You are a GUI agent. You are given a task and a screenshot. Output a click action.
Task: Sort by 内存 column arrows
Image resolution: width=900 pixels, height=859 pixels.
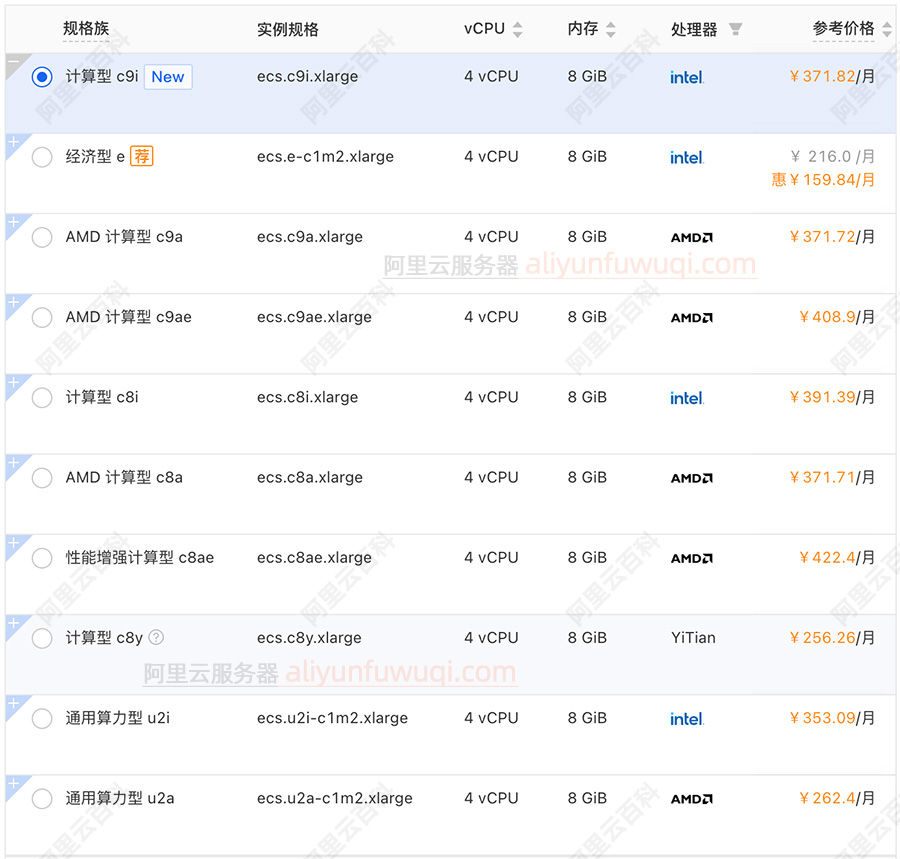click(x=610, y=30)
